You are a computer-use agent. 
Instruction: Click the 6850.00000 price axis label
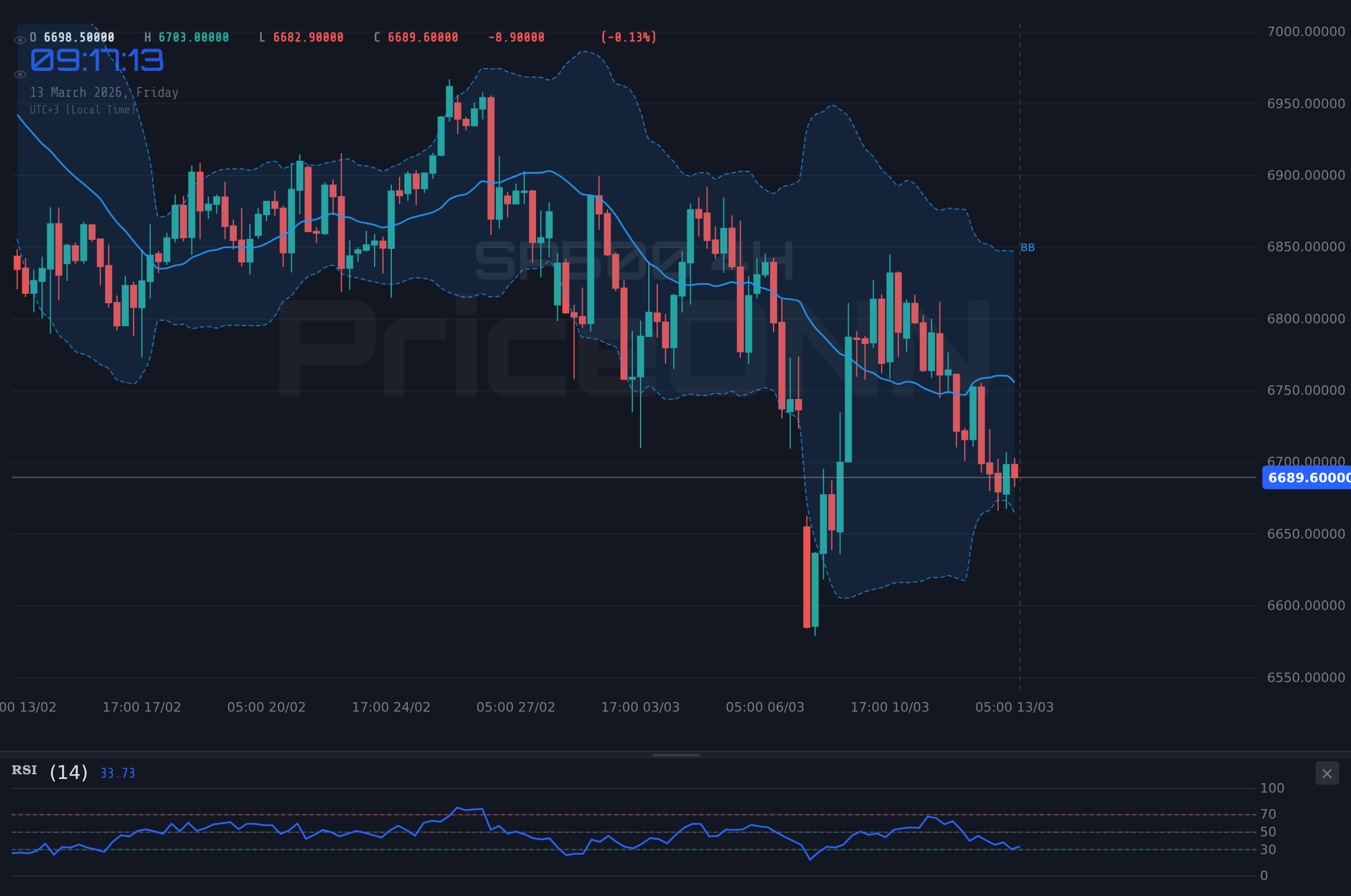[x=1306, y=247]
